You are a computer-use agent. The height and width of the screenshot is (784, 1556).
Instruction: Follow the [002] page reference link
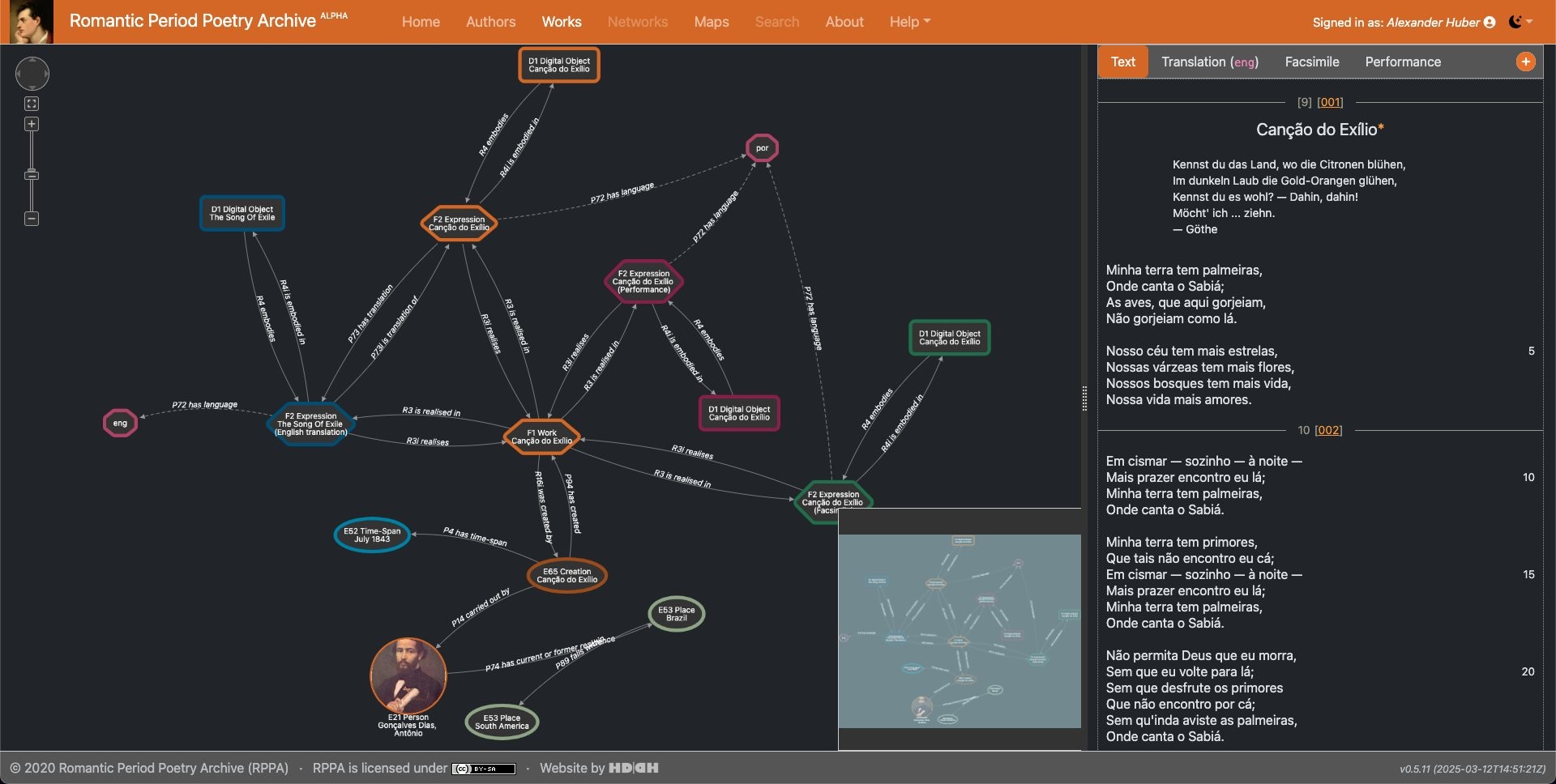click(1328, 430)
